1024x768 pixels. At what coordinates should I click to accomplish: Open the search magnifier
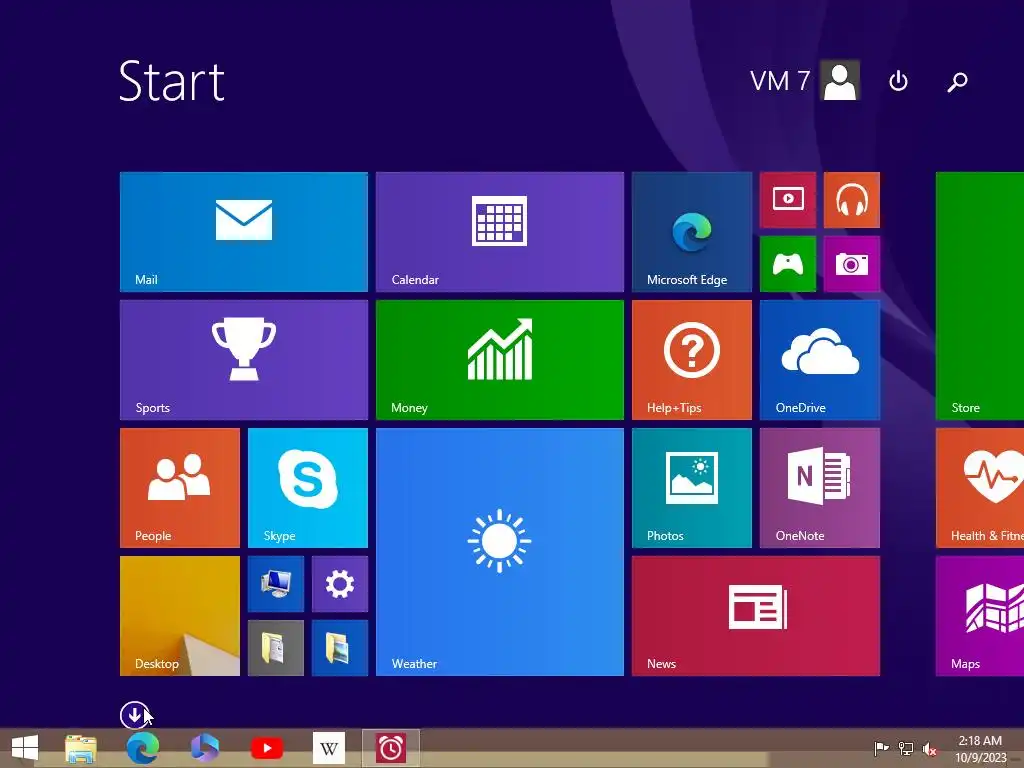pyautogui.click(x=957, y=82)
